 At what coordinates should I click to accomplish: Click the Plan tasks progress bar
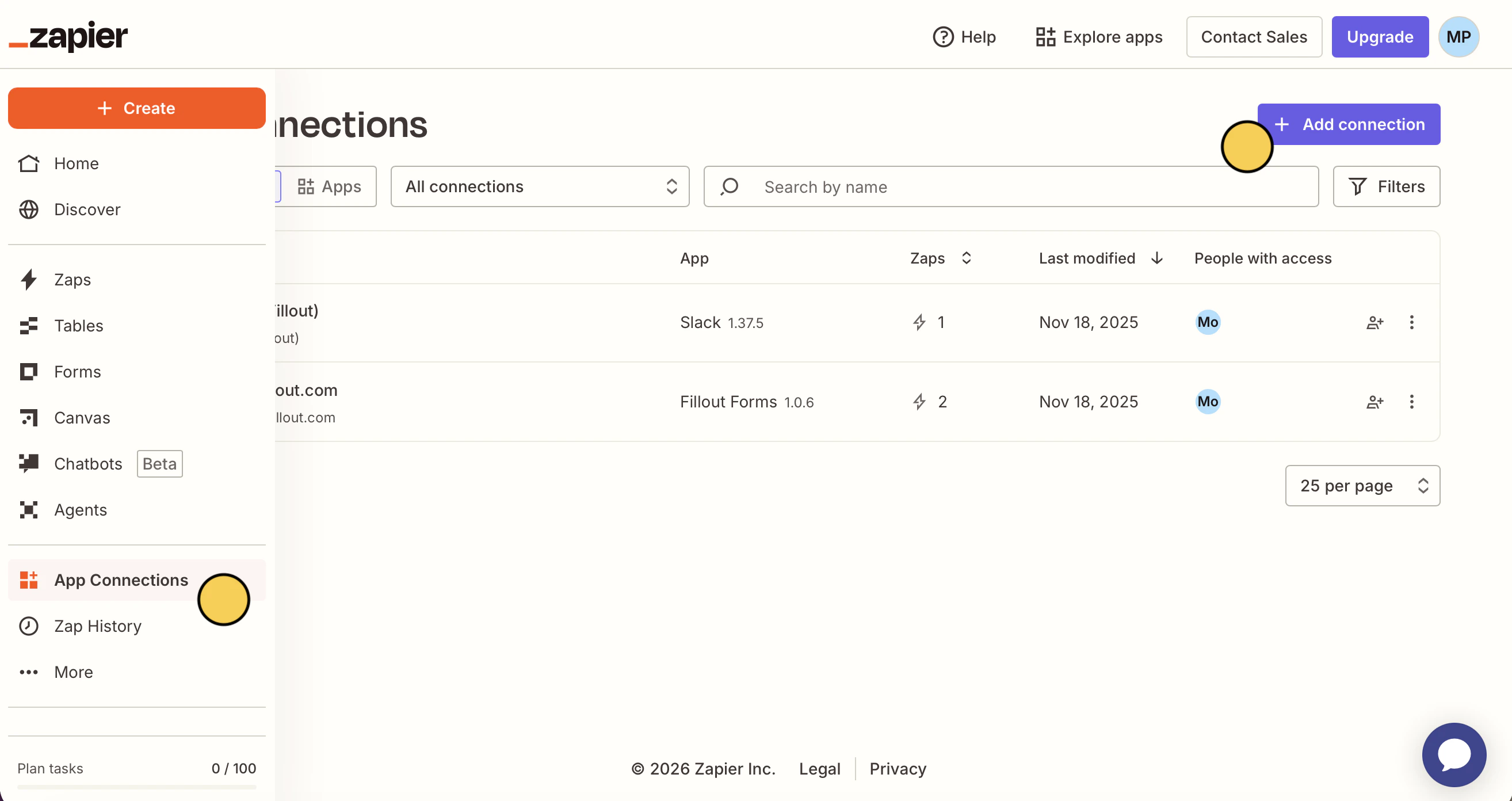[x=136, y=786]
